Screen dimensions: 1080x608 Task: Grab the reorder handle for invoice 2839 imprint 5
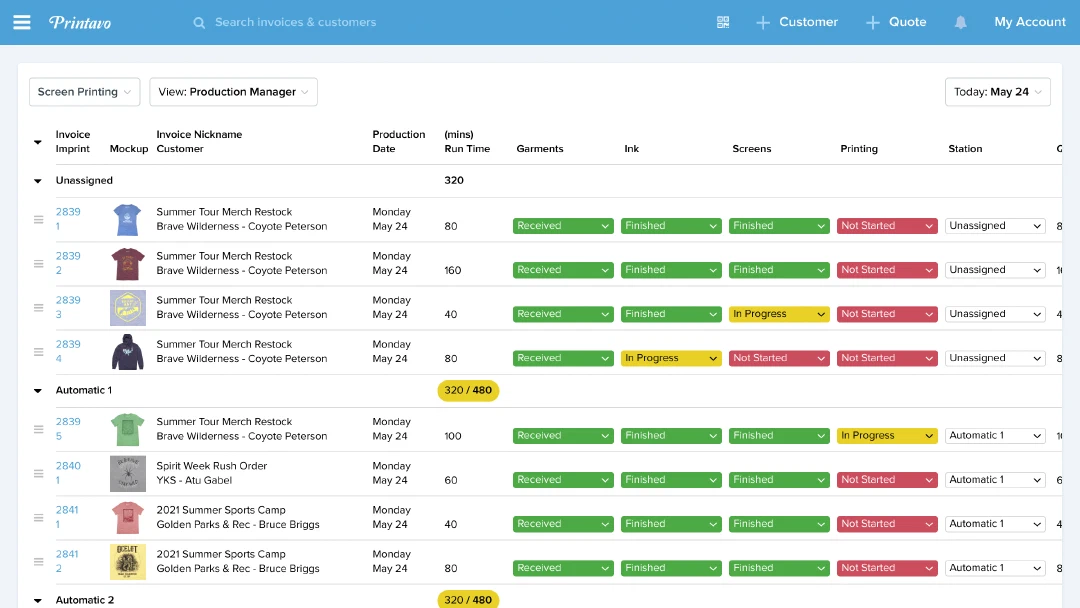pyautogui.click(x=39, y=429)
